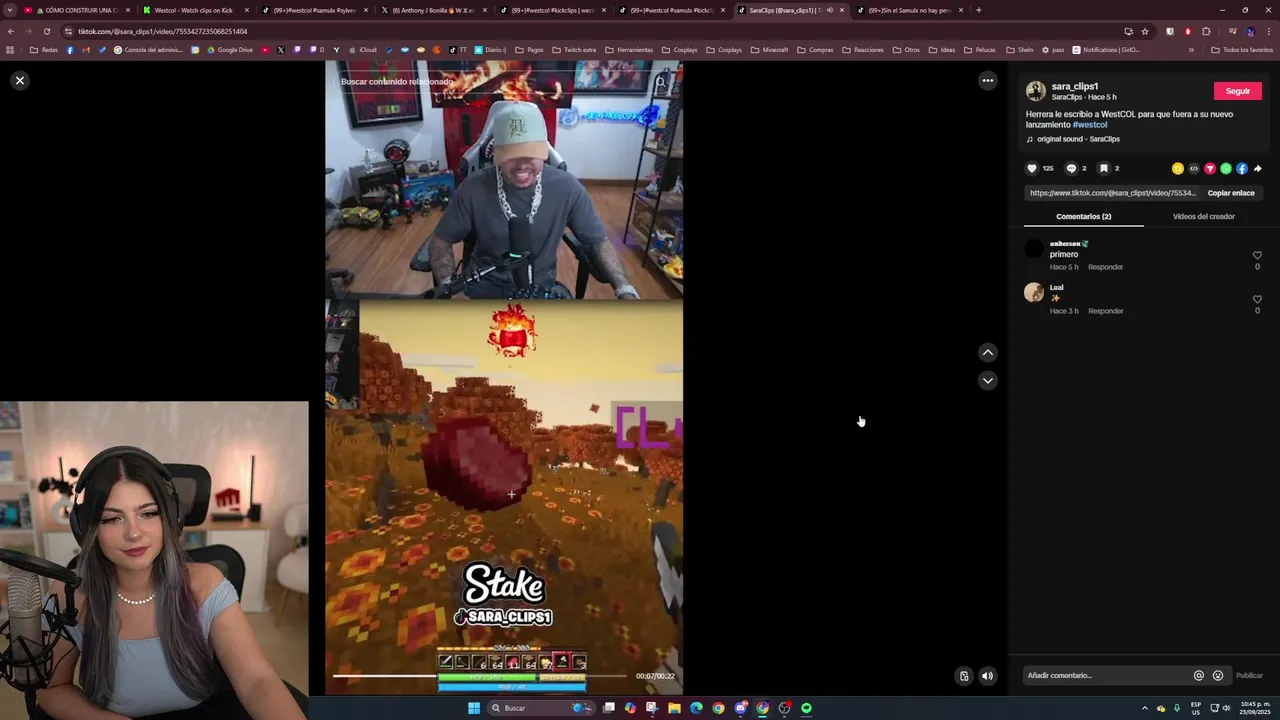
Task: Open browser extensions puzzle icon
Action: coord(1206,31)
